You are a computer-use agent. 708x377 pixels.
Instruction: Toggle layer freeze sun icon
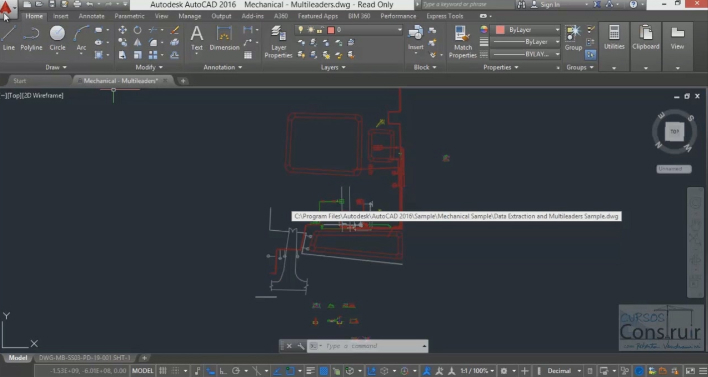coord(311,30)
